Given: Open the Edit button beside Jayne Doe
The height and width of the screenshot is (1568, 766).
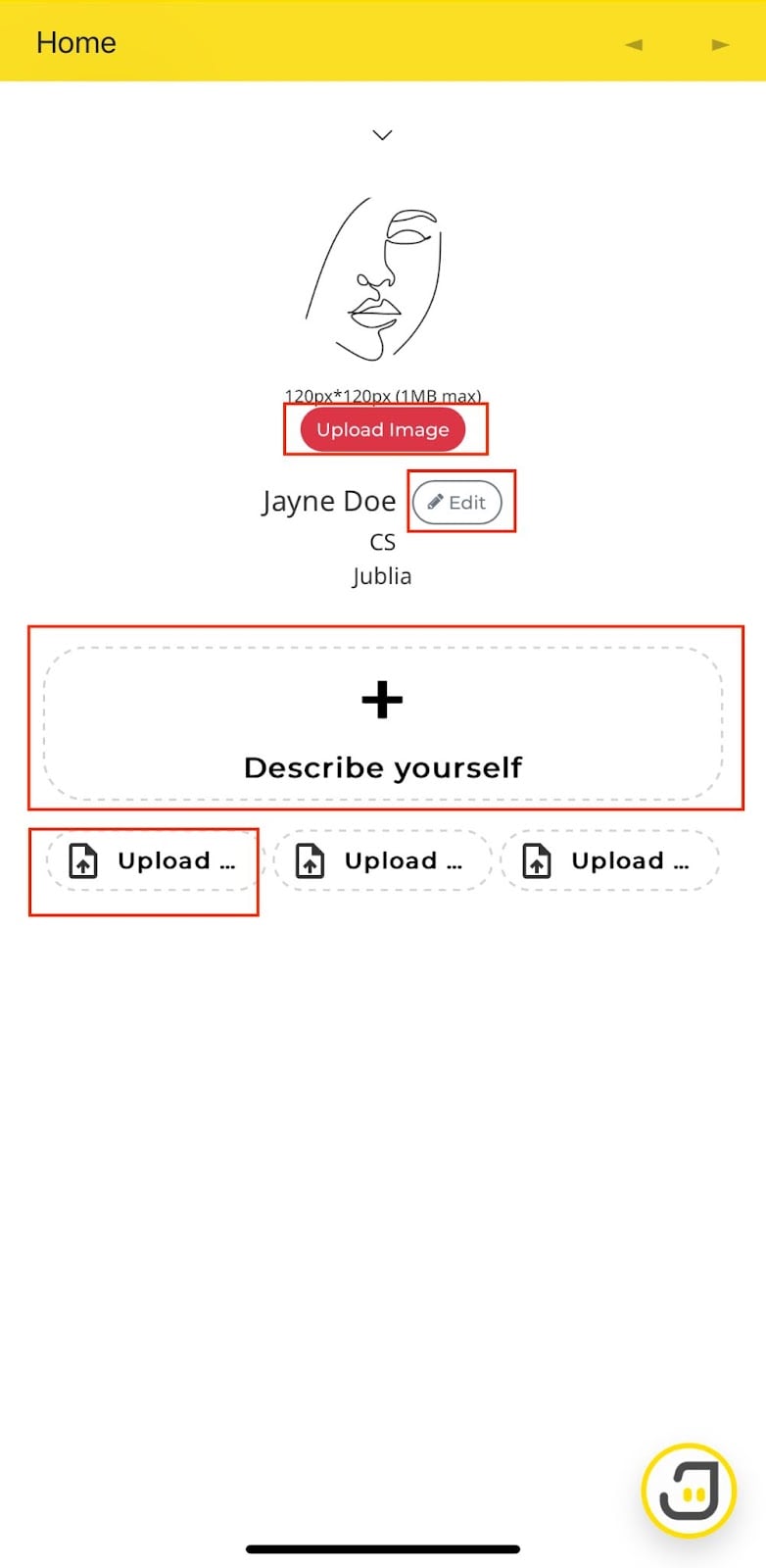Looking at the screenshot, I should [456, 502].
